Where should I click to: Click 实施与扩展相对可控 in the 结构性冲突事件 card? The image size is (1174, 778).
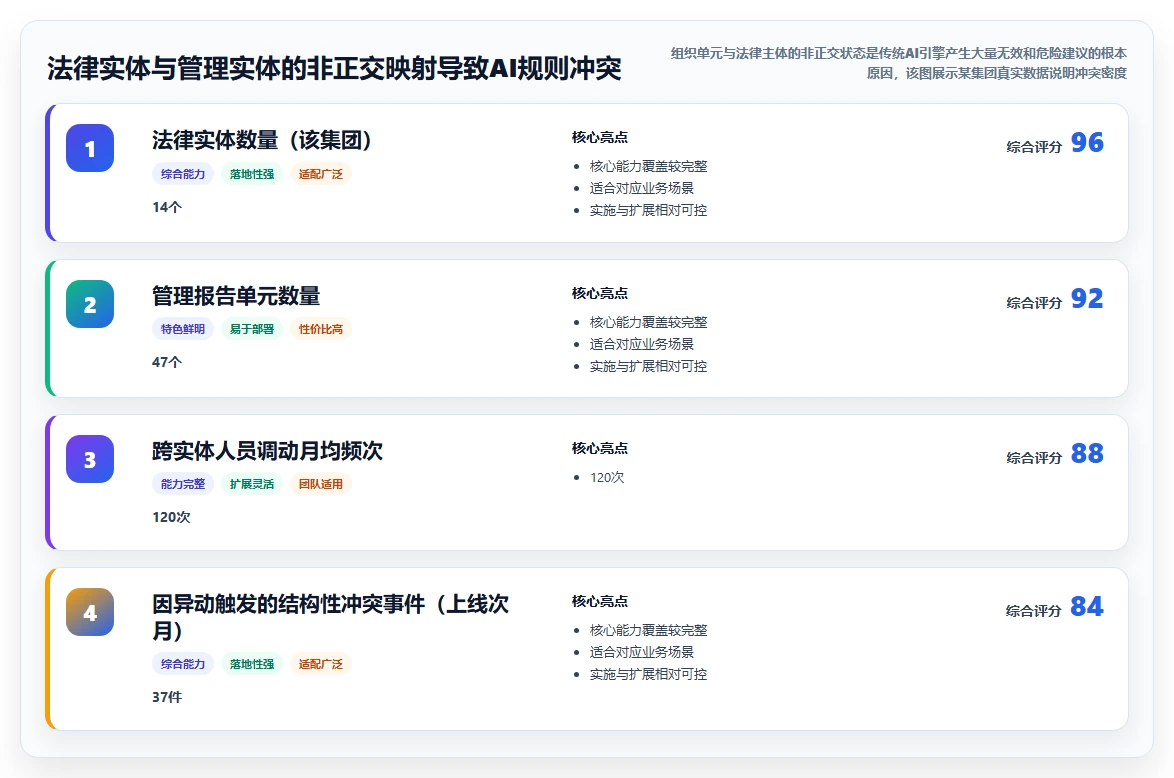648,675
